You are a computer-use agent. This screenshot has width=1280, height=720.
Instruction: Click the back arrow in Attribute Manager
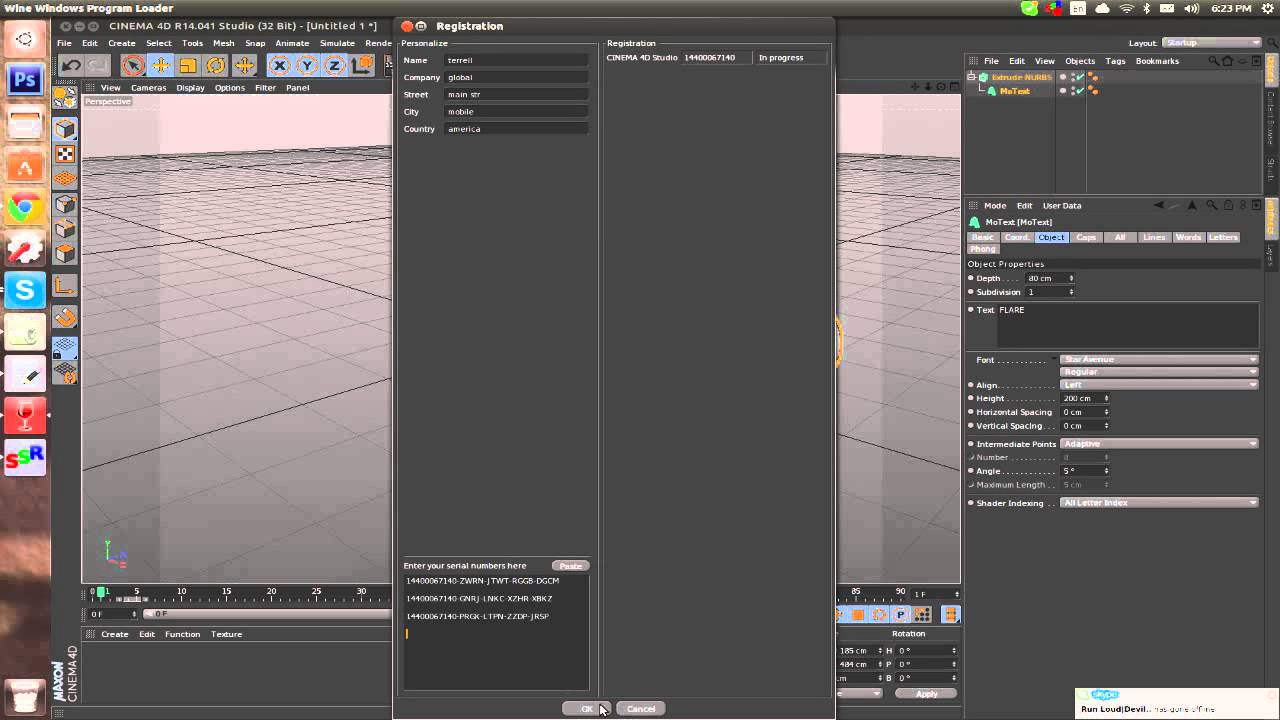click(x=1159, y=205)
